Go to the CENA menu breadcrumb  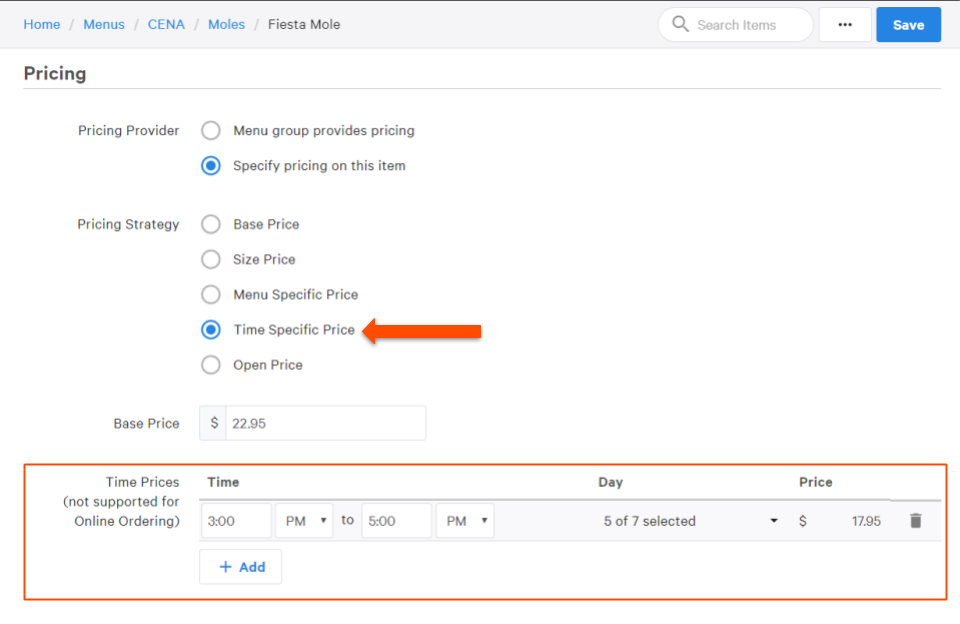(x=166, y=24)
